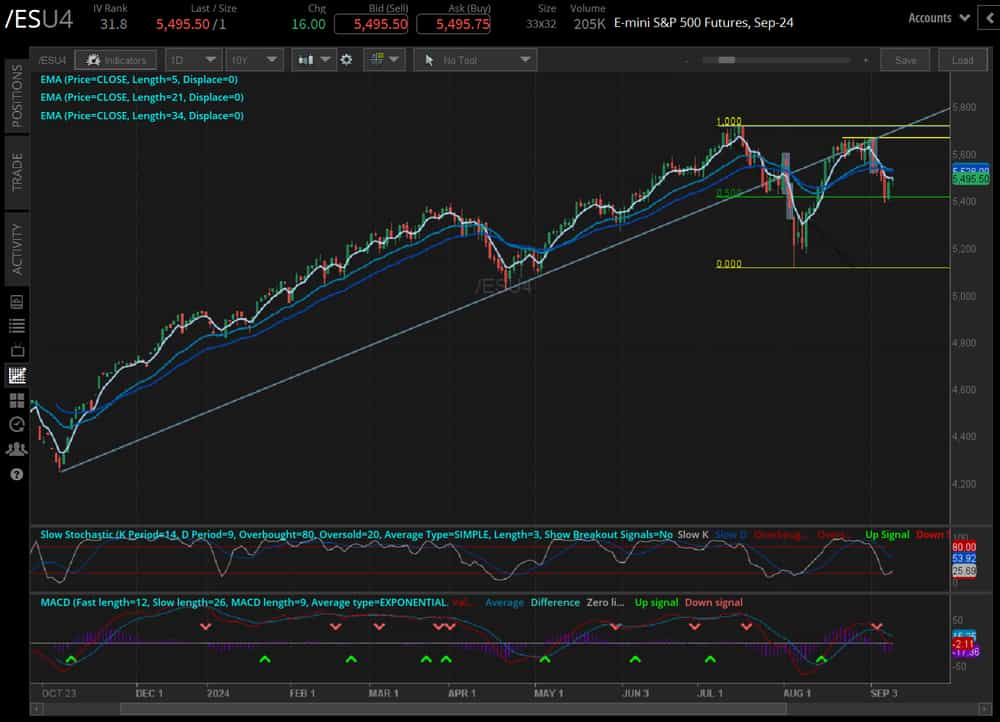Viewport: 1000px width, 722px height.
Task: Open the clock checkmark sidebar icon
Action: [17, 425]
